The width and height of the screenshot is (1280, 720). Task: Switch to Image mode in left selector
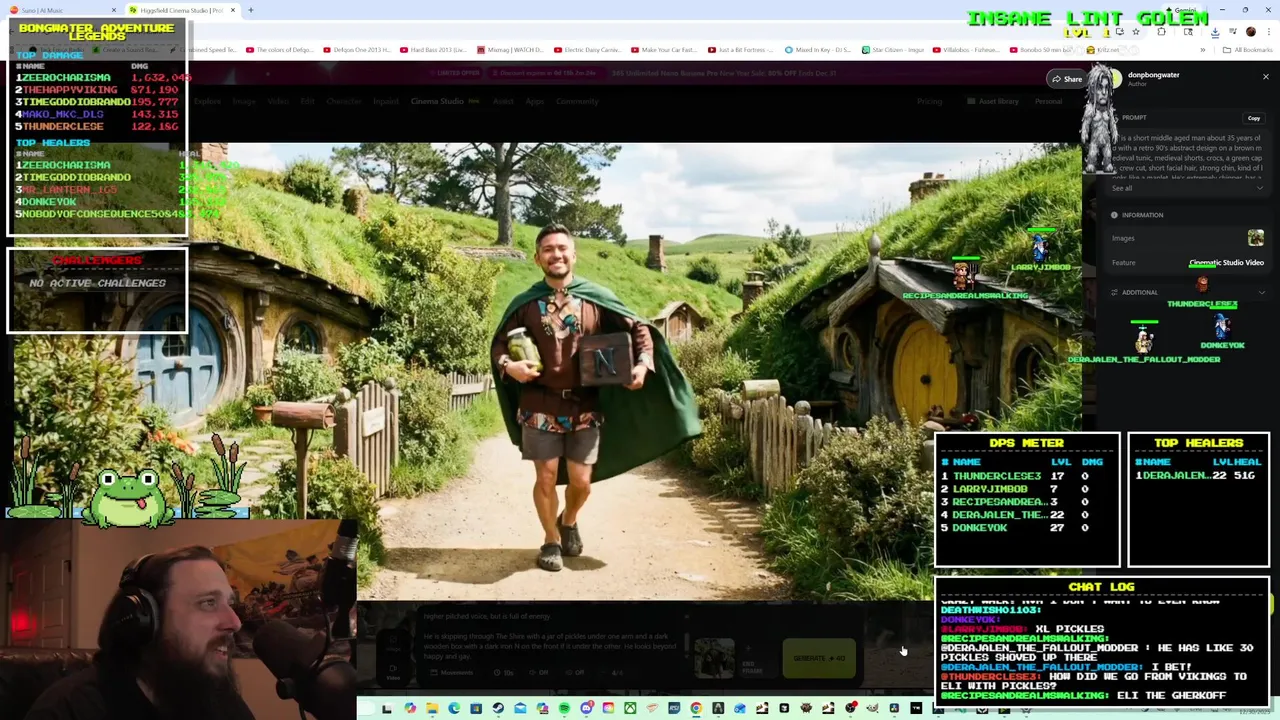[393, 644]
